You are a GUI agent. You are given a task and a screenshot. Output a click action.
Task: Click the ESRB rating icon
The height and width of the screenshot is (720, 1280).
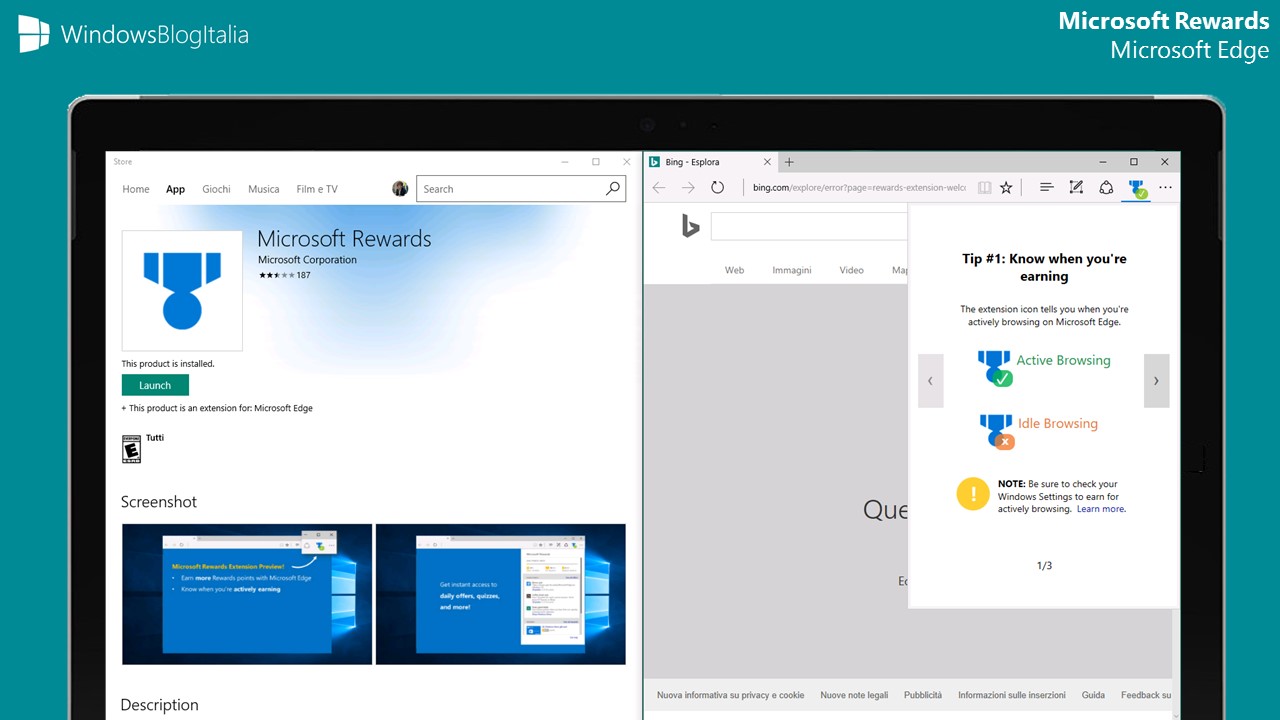pos(131,449)
